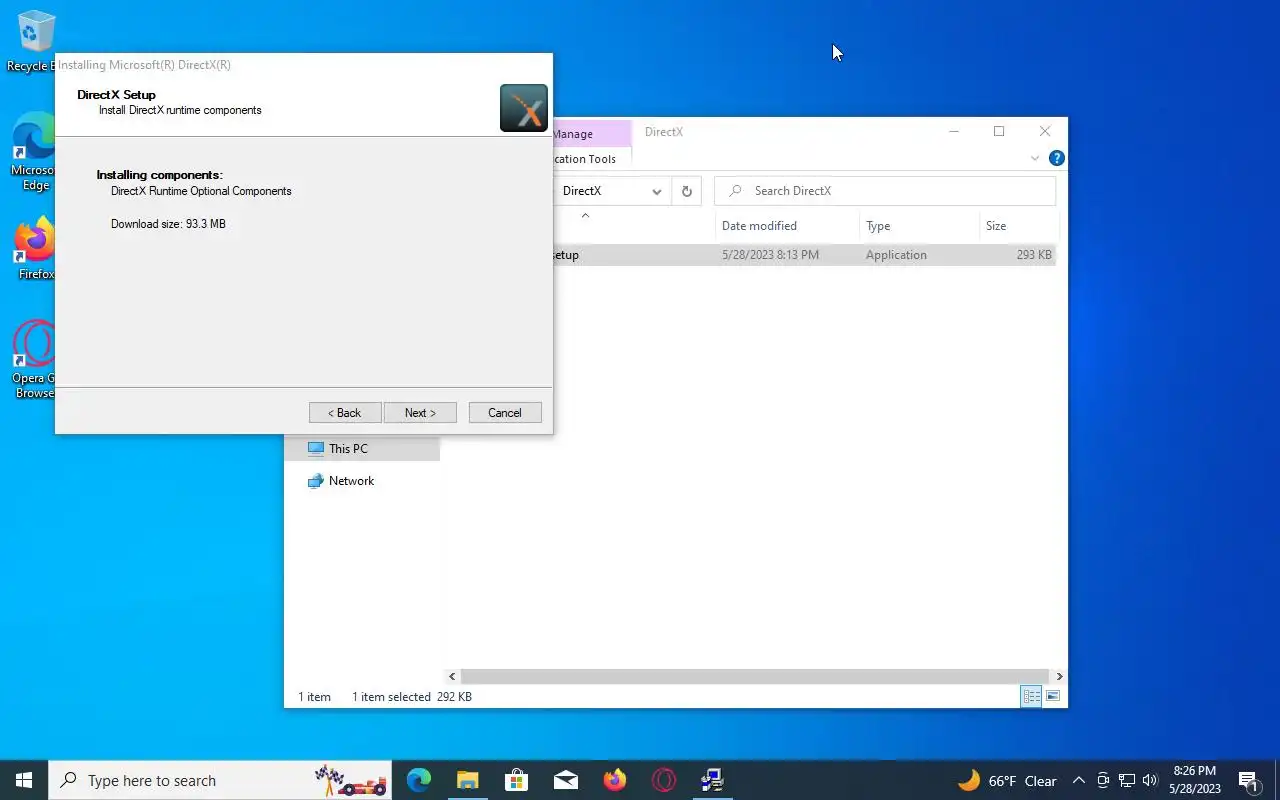Screen dimensions: 1280x800
Task: Open weather widget showing 66°F Clear
Action: 1007,781
